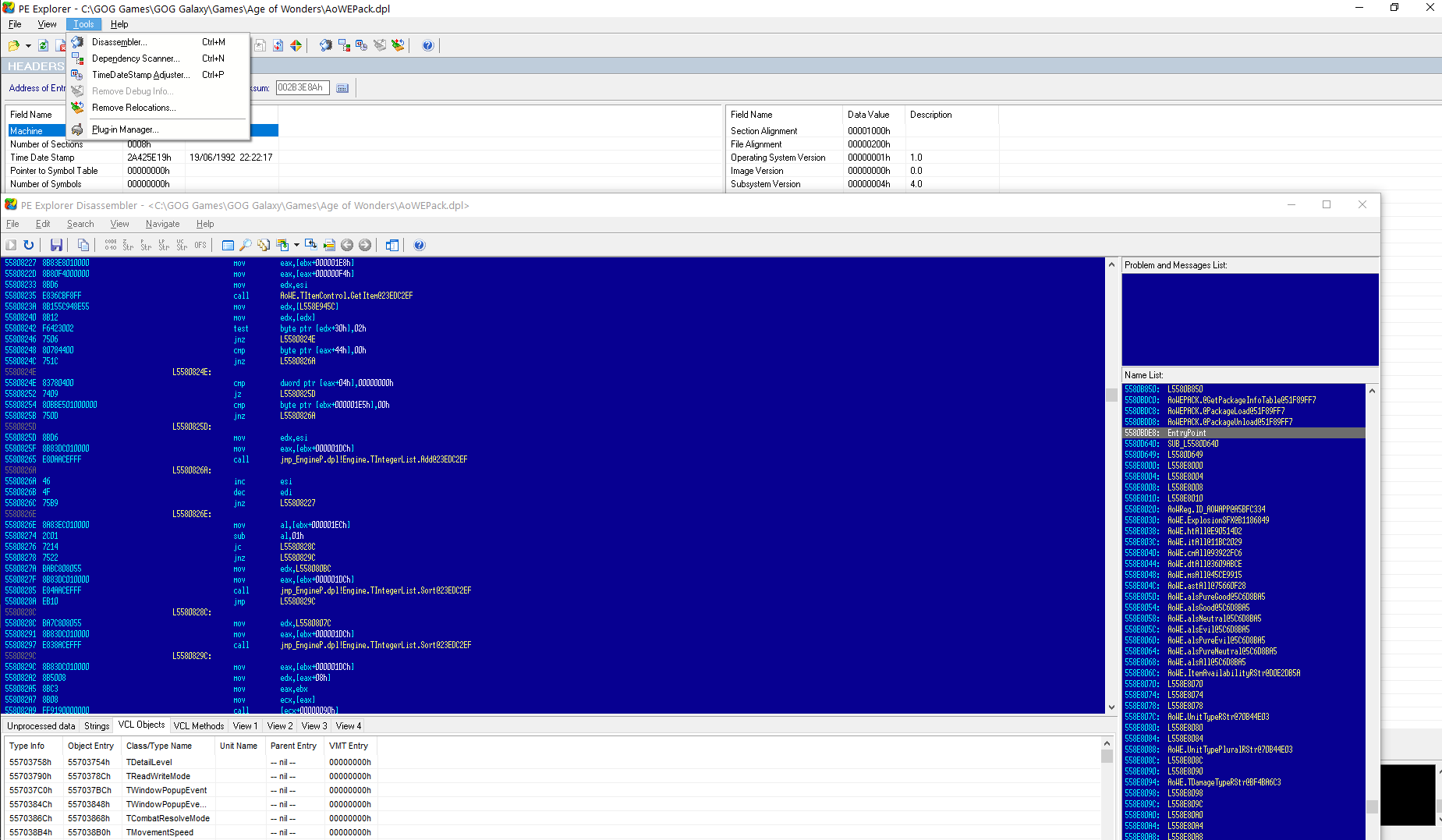This screenshot has width=1442, height=840.
Task: Maximize the PE Explorer Disassembler window
Action: click(x=1327, y=204)
